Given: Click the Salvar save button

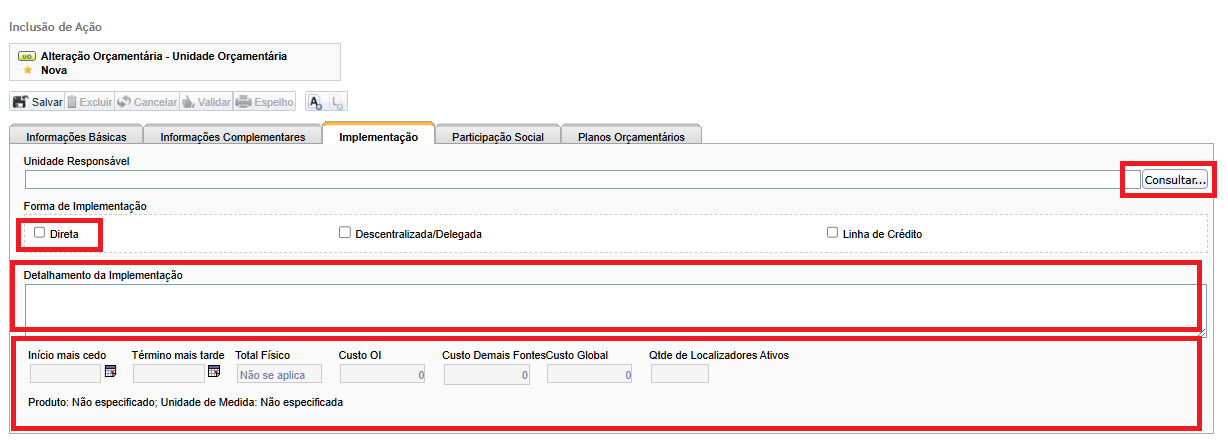Looking at the screenshot, I should (37, 102).
